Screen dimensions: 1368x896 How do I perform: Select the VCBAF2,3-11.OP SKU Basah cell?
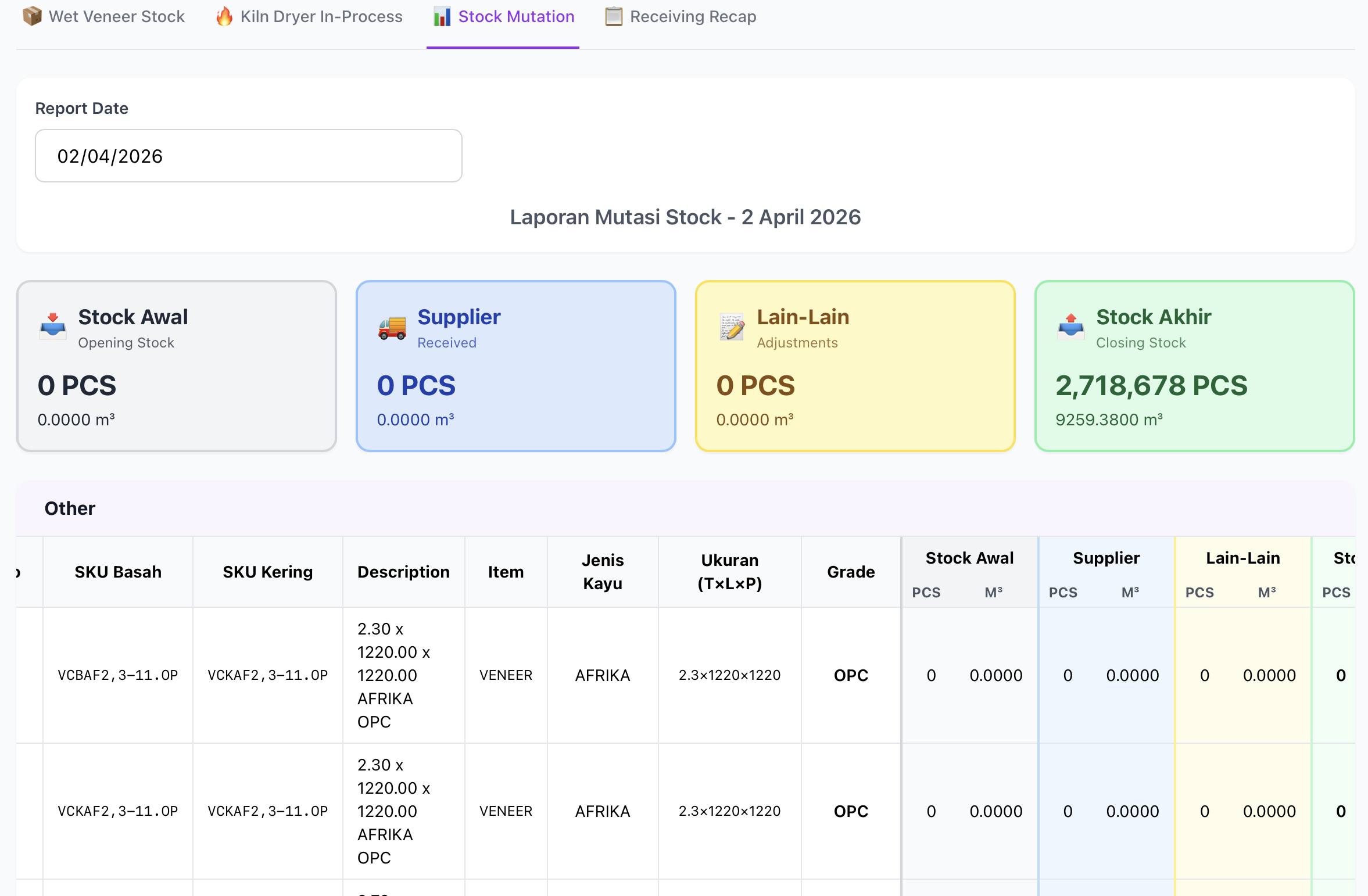[118, 675]
